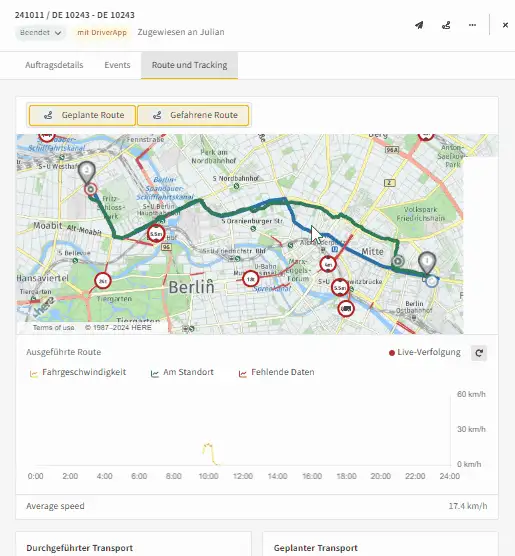Click the stop 2 map pin near Moabit
This screenshot has width=515, height=556.
87,172
